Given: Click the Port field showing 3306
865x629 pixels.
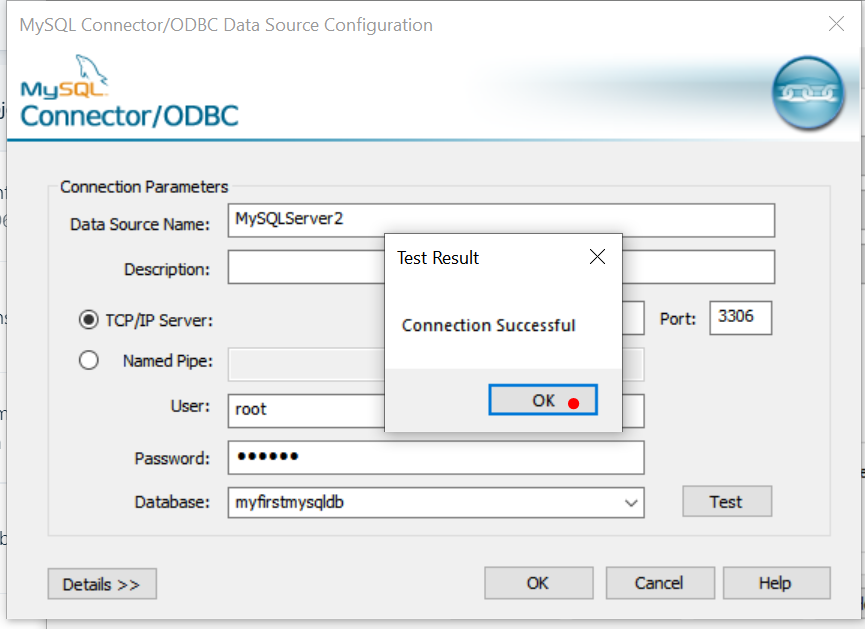Looking at the screenshot, I should (x=740, y=318).
